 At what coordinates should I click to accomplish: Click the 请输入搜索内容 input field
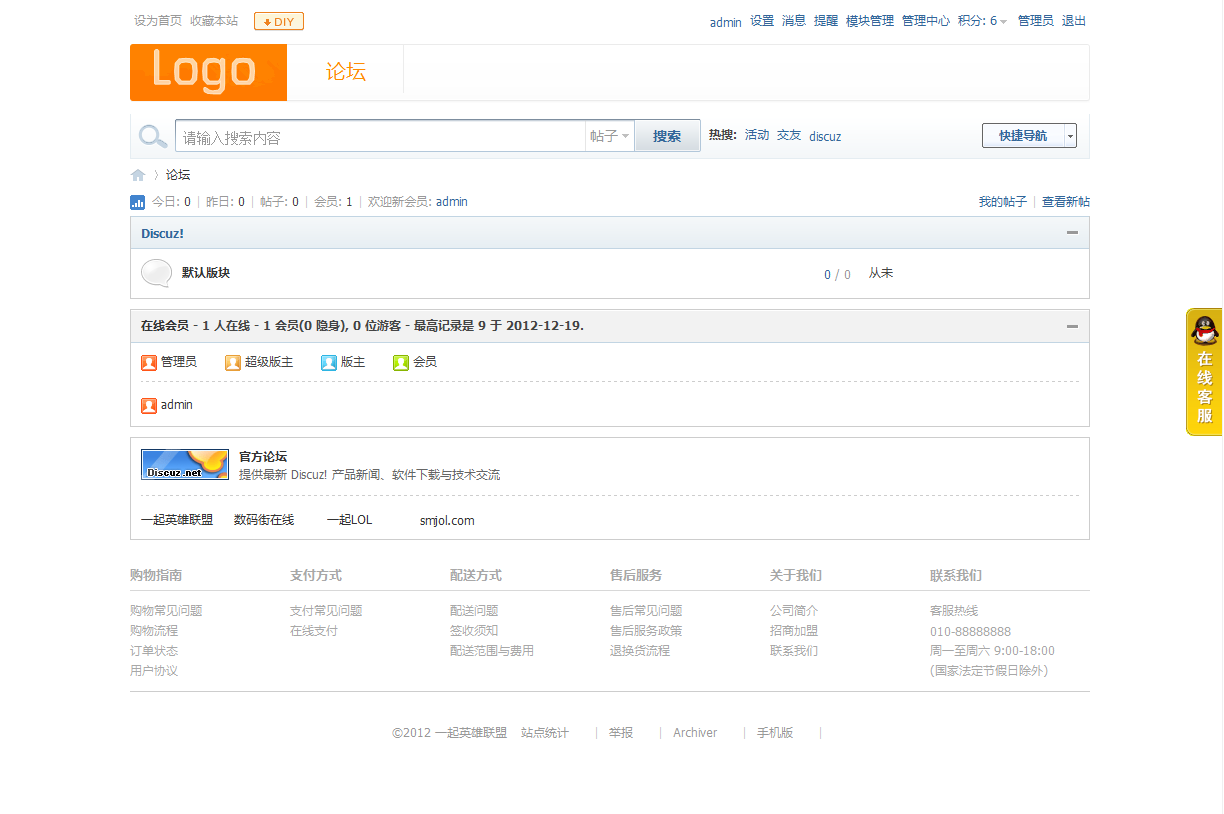(x=380, y=135)
